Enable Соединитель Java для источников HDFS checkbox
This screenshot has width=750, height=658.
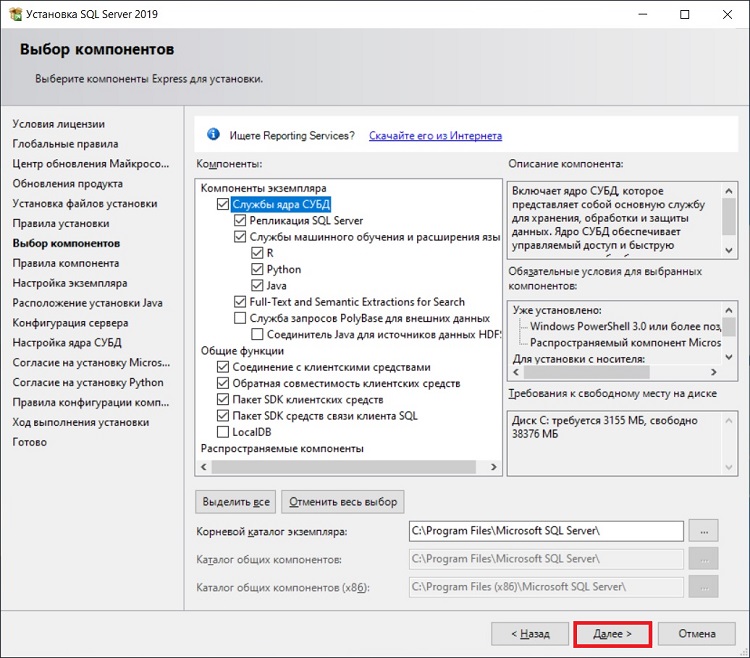tap(257, 334)
